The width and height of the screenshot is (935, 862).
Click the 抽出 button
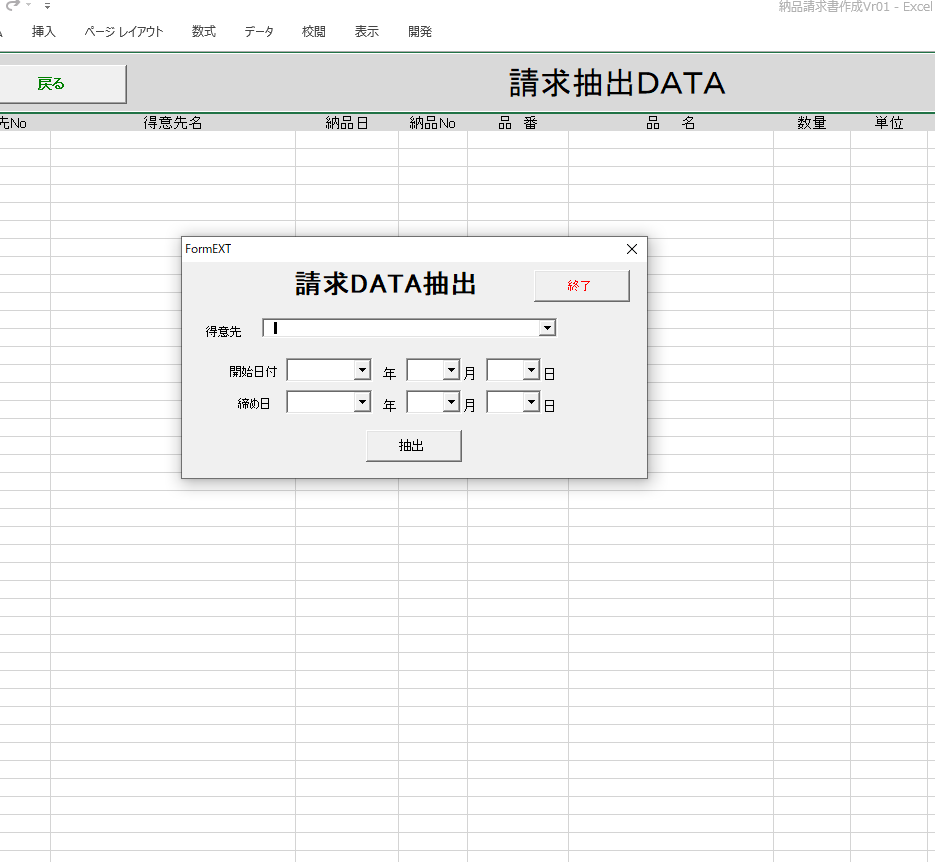pyautogui.click(x=413, y=445)
